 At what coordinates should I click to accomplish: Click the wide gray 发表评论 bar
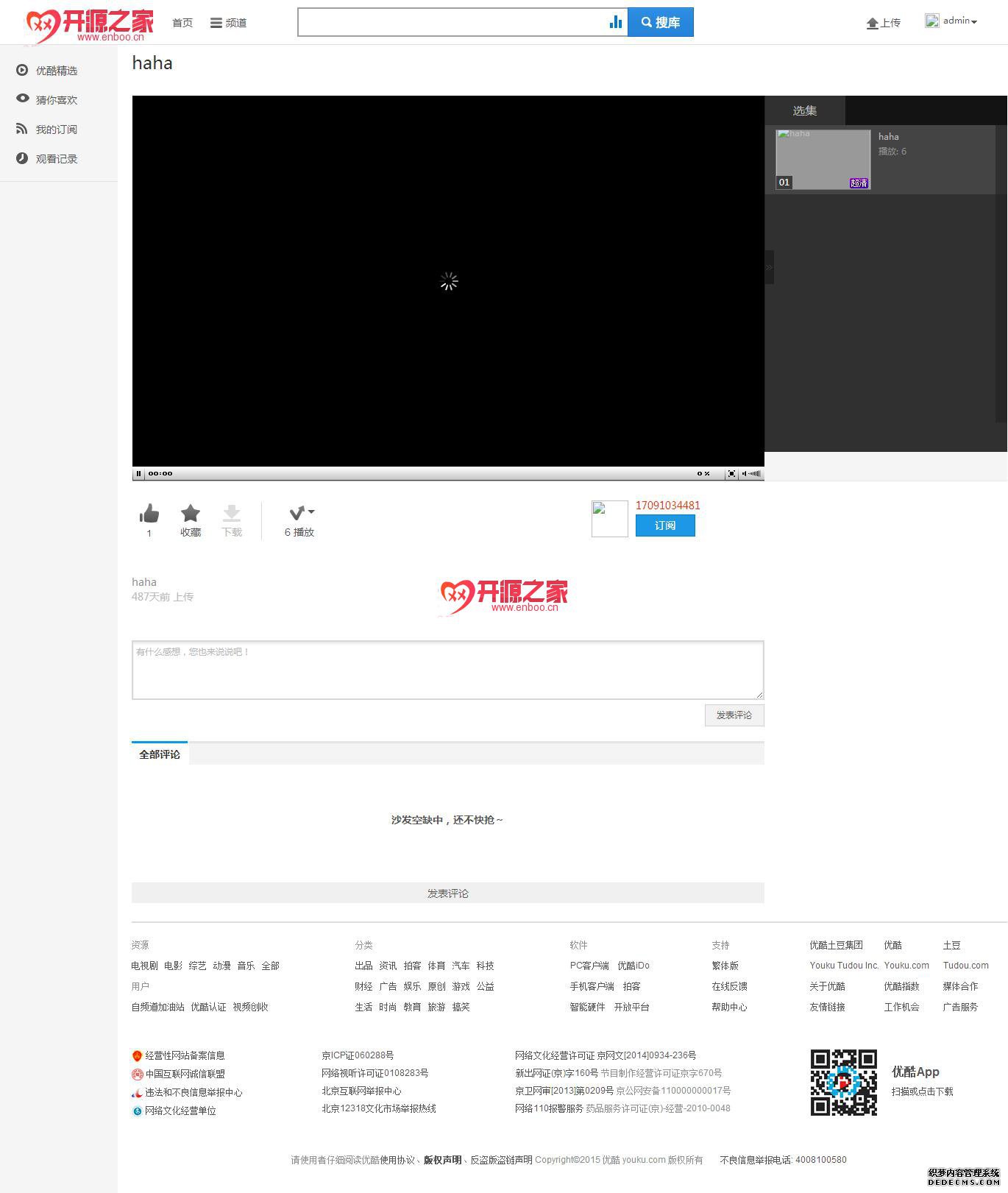click(448, 893)
